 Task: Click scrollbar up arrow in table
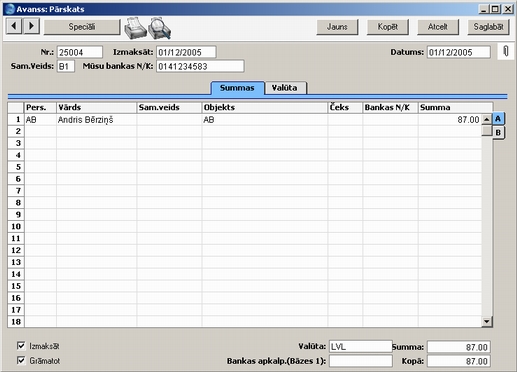coord(487,119)
